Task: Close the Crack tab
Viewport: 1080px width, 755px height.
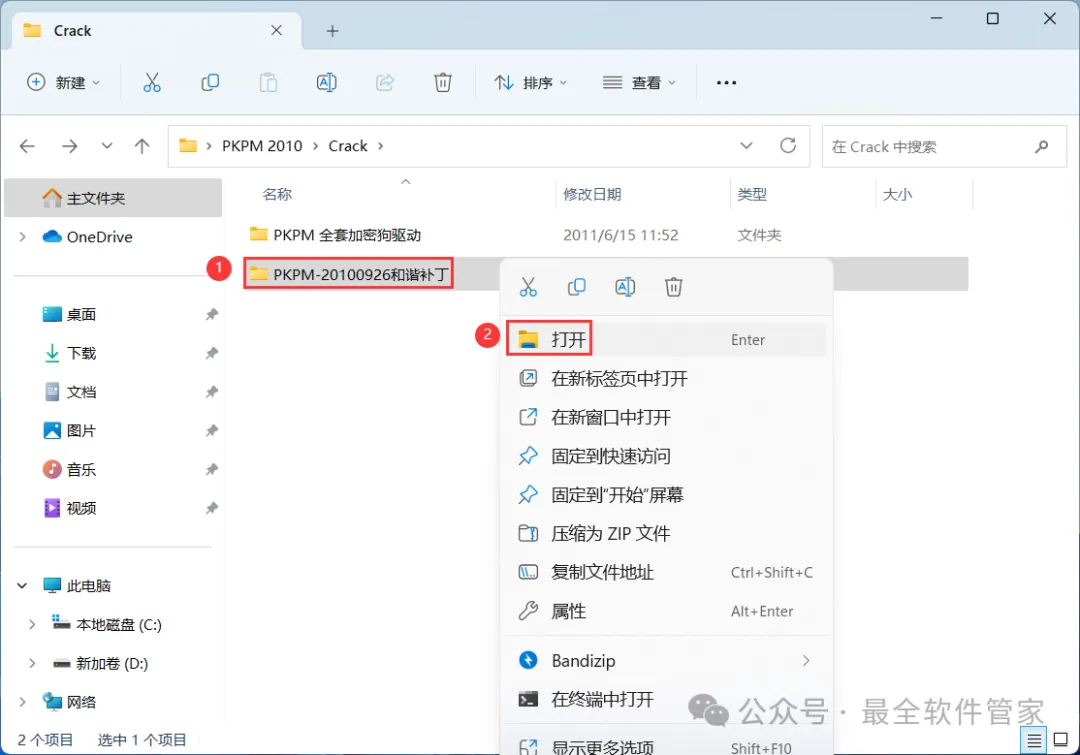Action: click(276, 30)
